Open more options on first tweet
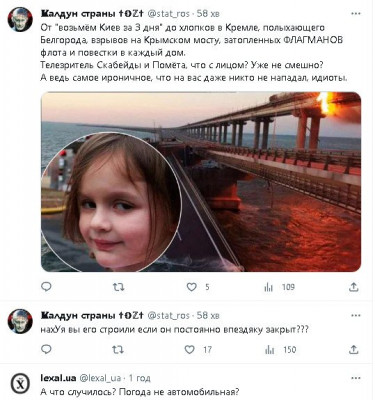 click(x=356, y=14)
